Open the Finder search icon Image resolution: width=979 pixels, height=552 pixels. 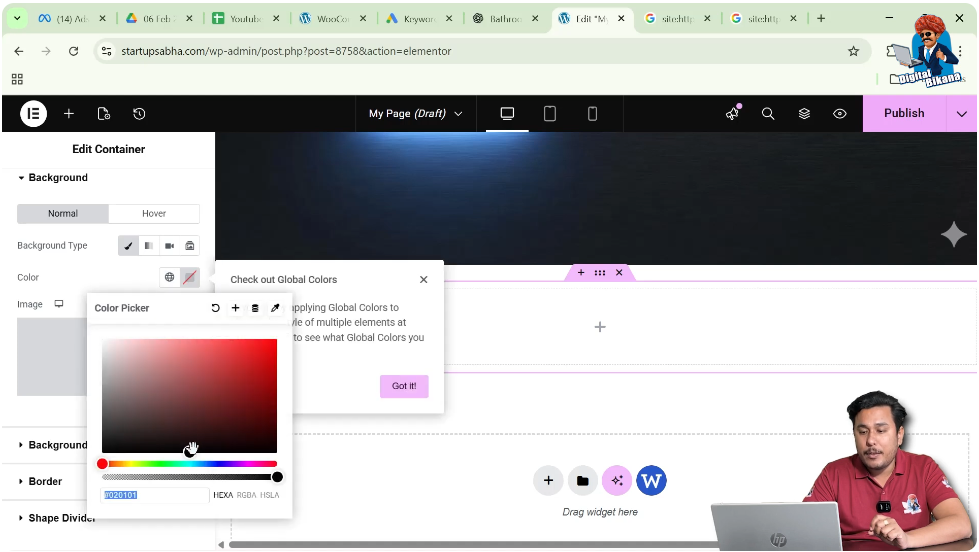pyautogui.click(x=768, y=114)
